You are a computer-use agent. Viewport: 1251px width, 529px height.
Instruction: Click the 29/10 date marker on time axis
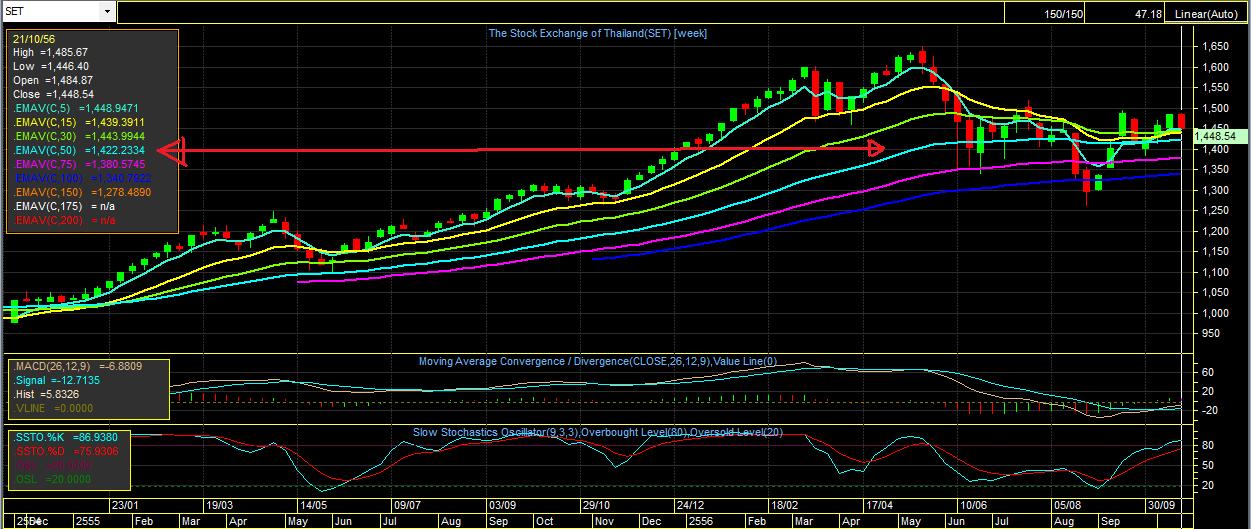point(597,506)
